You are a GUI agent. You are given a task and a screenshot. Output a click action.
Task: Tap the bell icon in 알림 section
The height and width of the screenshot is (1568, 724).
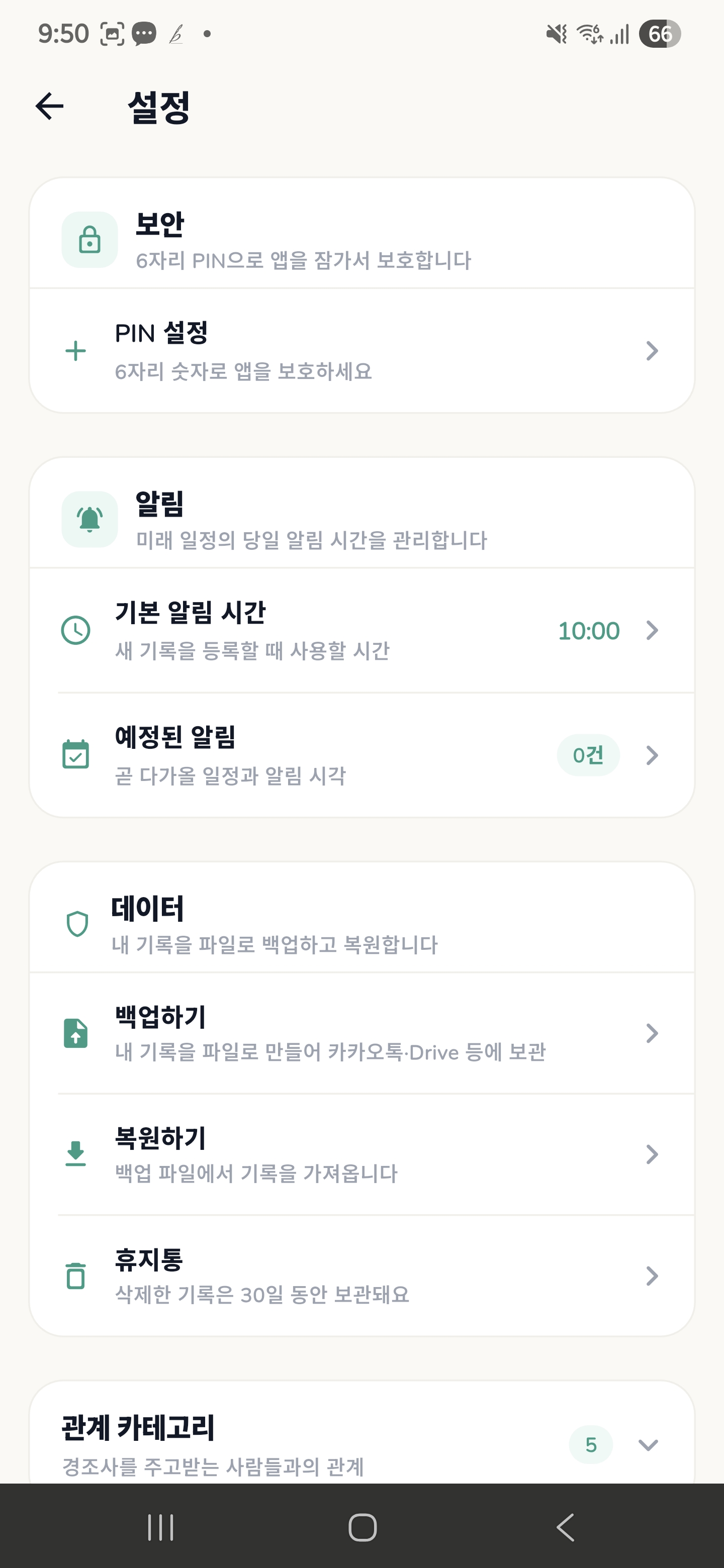click(89, 519)
